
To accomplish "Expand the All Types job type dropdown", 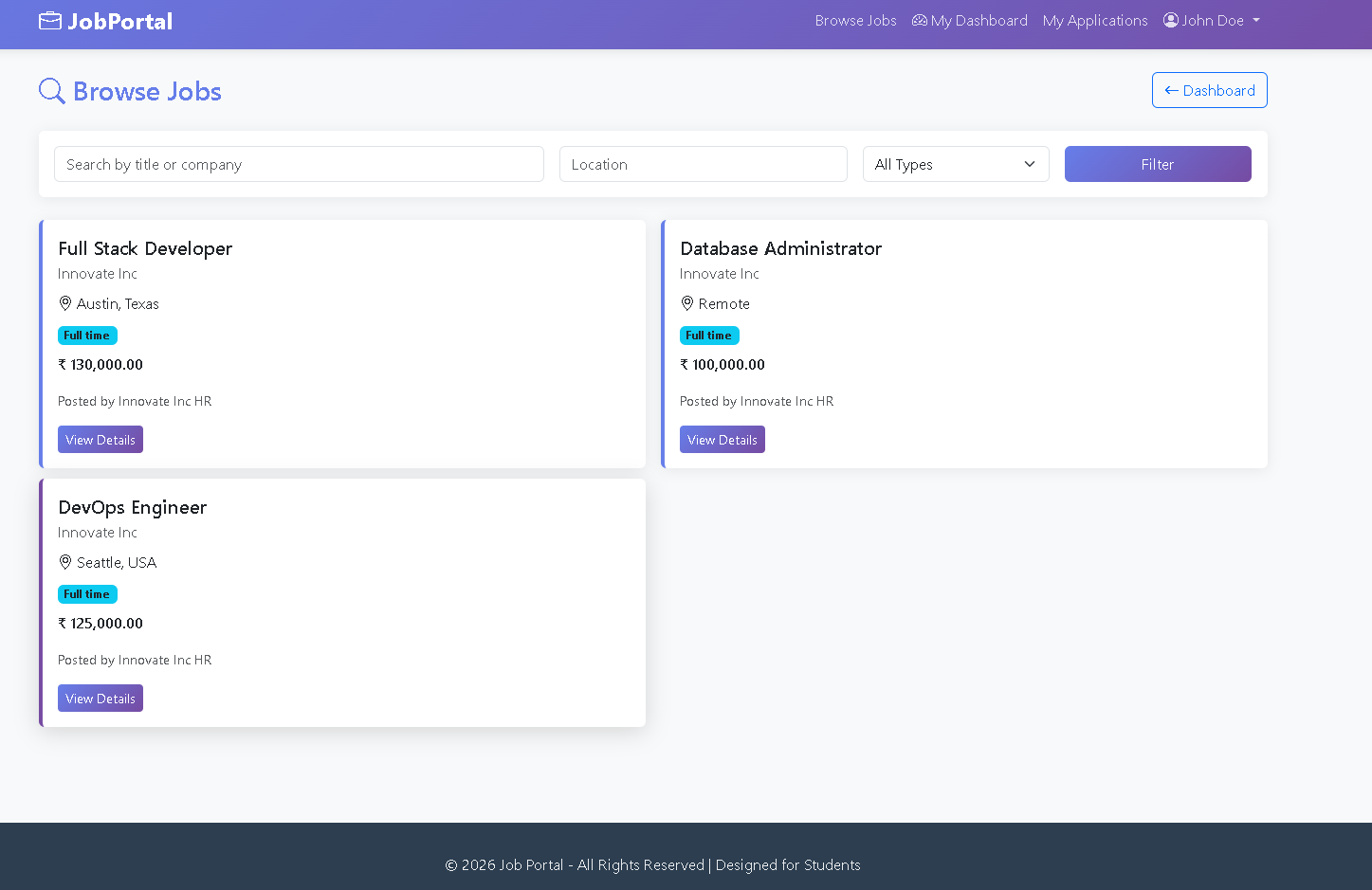I will (x=956, y=164).
